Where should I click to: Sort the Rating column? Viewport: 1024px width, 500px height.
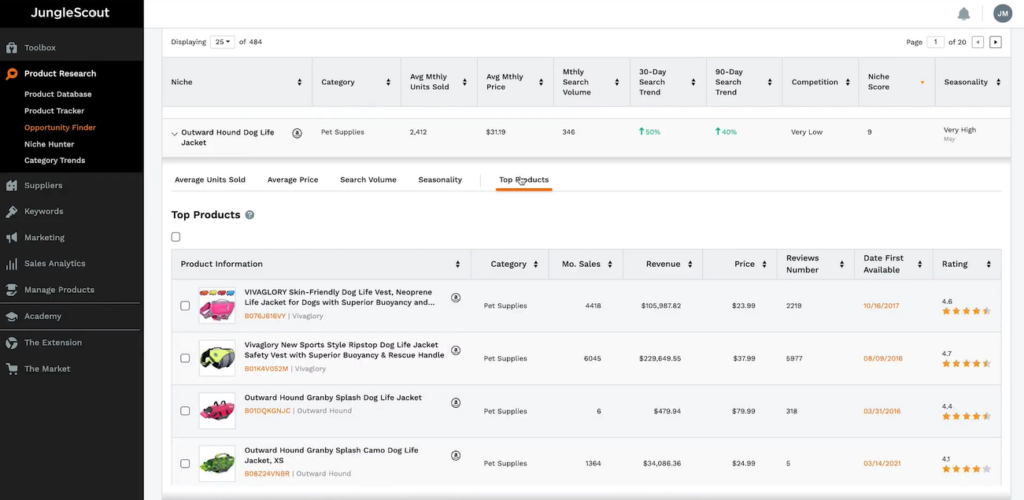coord(989,264)
